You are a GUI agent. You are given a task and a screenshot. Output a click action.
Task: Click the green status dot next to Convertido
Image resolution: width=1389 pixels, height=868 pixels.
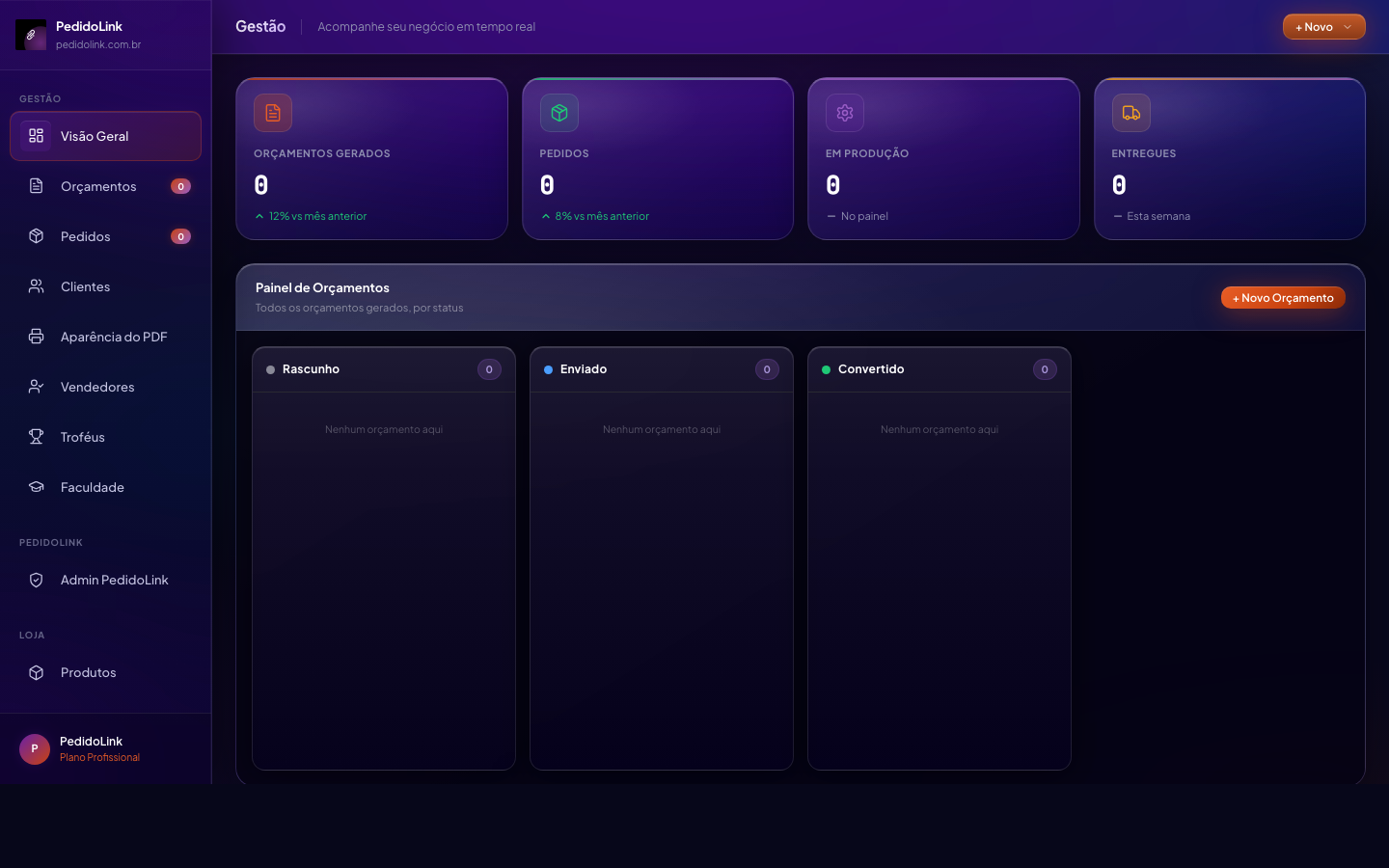[x=827, y=369]
